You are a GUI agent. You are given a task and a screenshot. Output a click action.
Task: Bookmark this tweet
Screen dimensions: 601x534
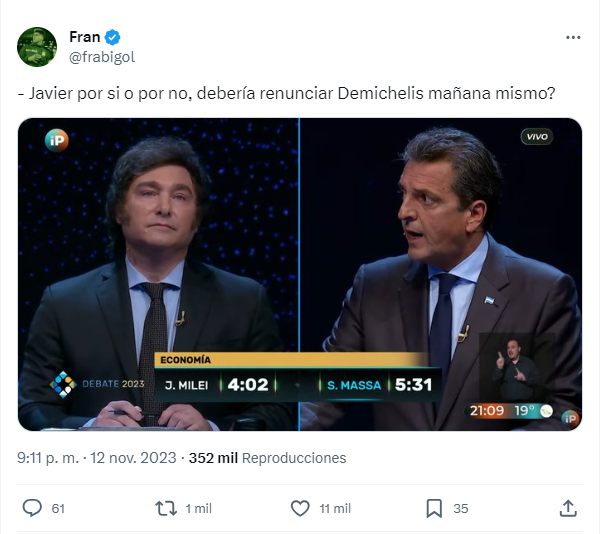434,508
